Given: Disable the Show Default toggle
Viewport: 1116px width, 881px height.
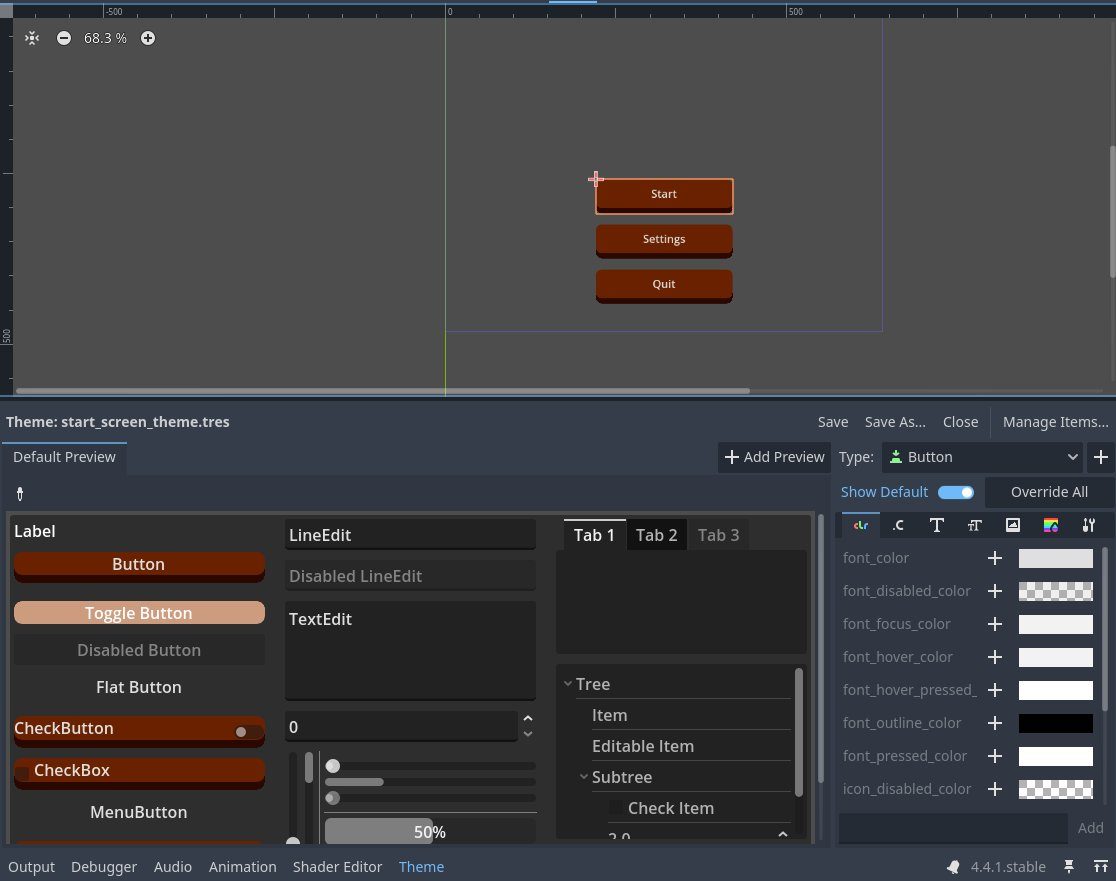Looking at the screenshot, I should click(x=955, y=492).
